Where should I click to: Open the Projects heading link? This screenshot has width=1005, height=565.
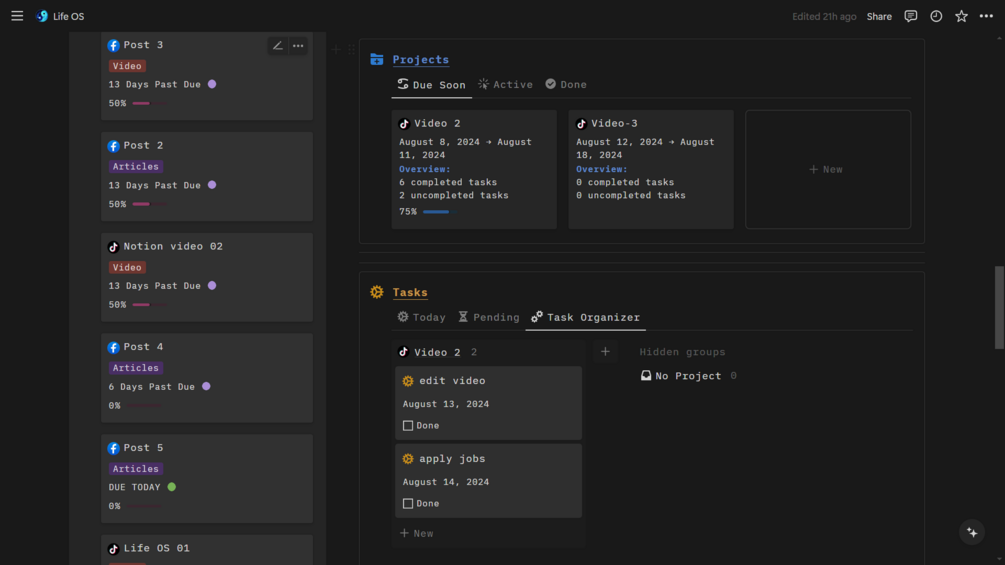click(x=420, y=60)
